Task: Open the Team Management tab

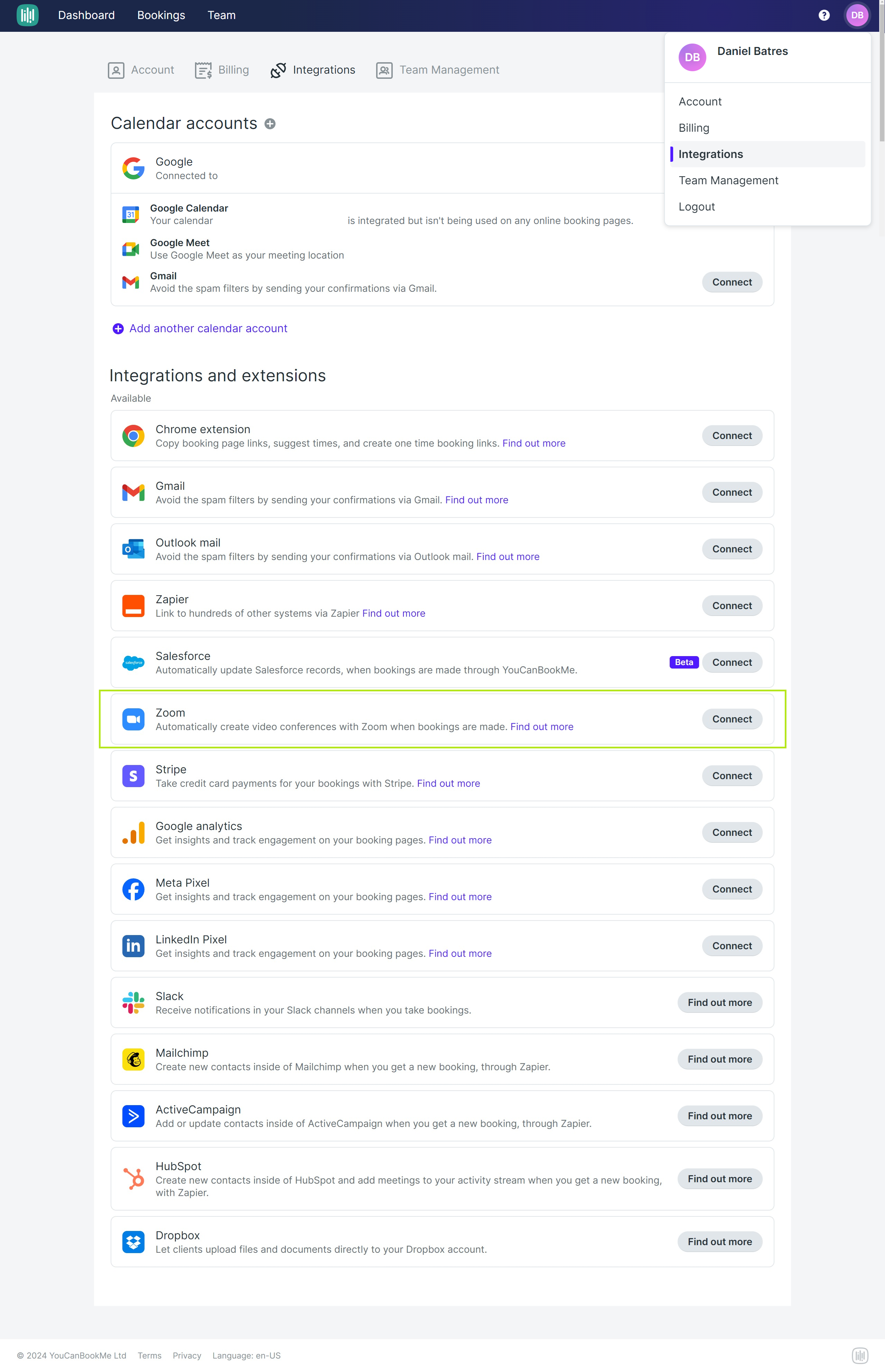Action: pyautogui.click(x=437, y=70)
